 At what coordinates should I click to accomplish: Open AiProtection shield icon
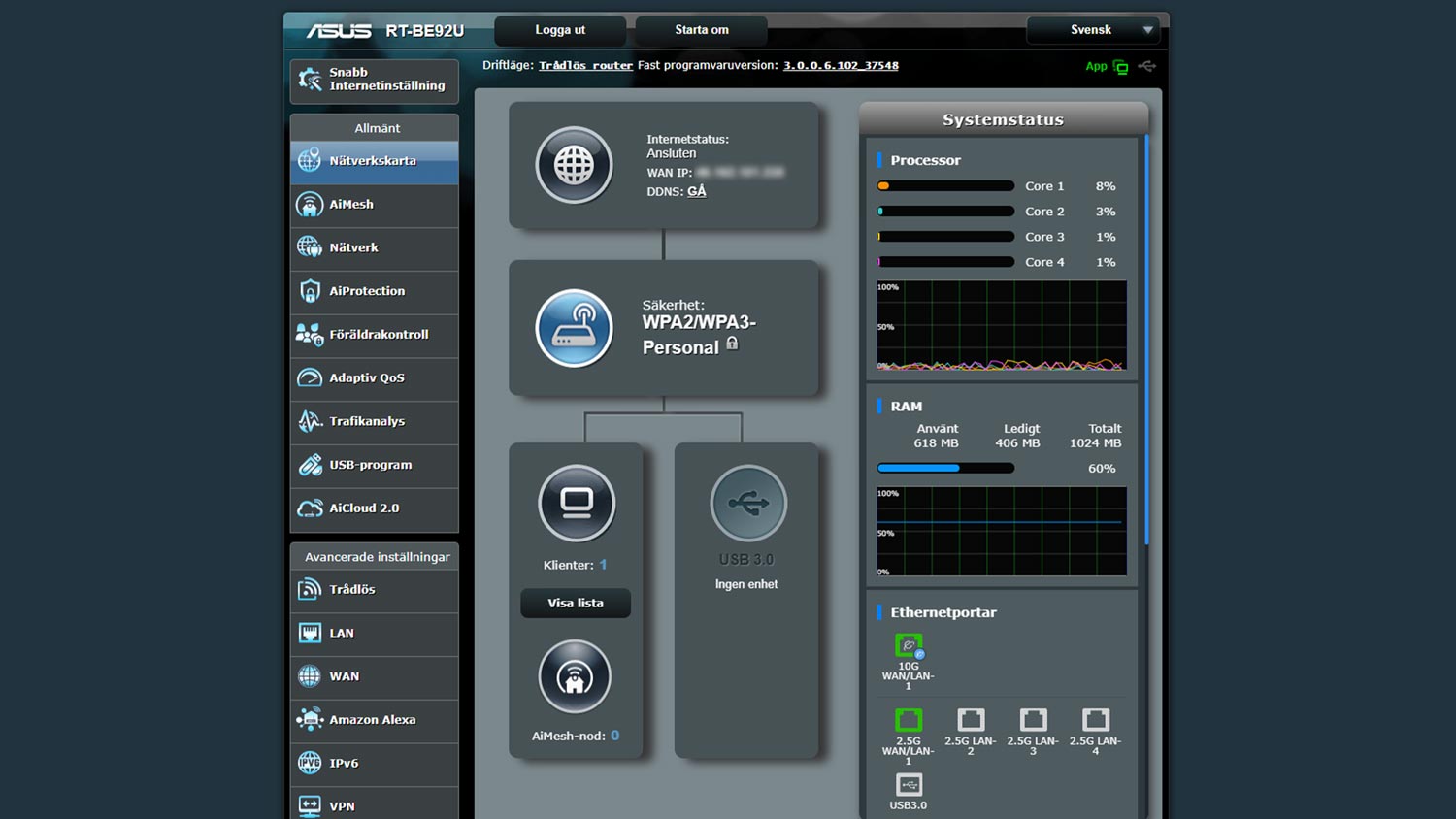pyautogui.click(x=310, y=291)
